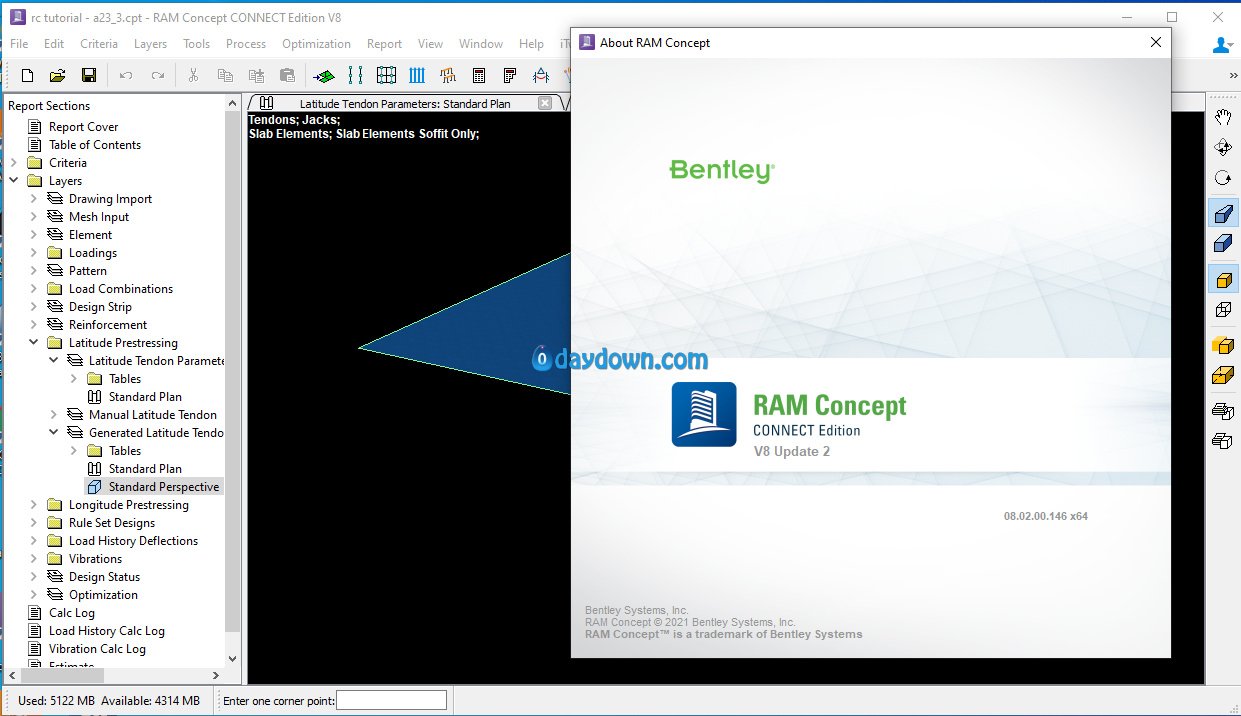Click the yellow meshed box icon
The image size is (1241, 716).
point(1222,376)
